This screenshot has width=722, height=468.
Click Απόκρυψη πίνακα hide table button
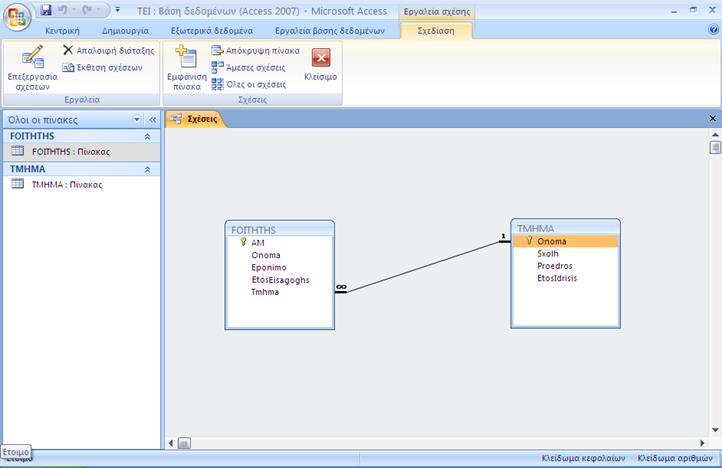click(255, 50)
